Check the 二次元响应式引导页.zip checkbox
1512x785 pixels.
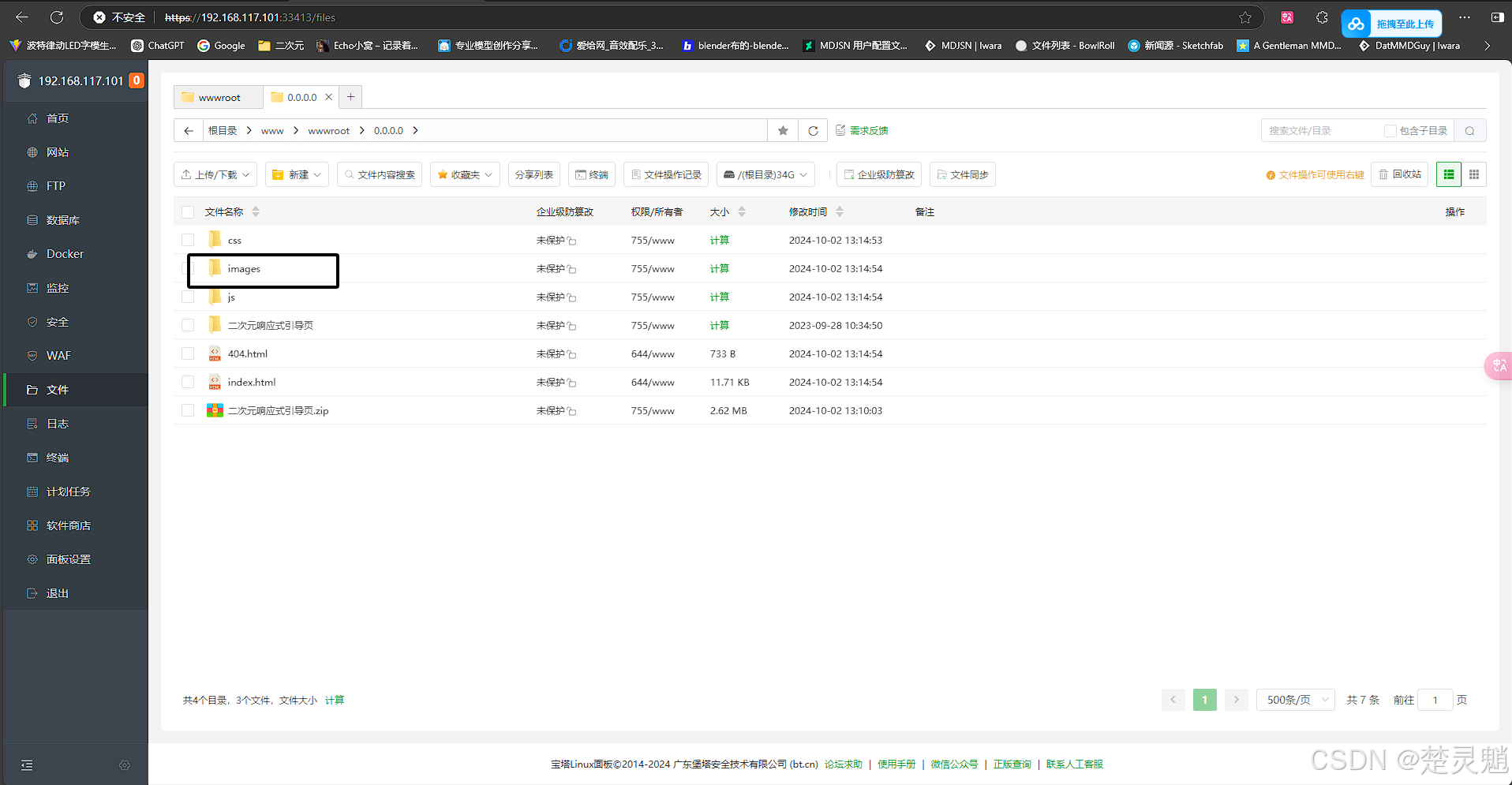point(188,410)
